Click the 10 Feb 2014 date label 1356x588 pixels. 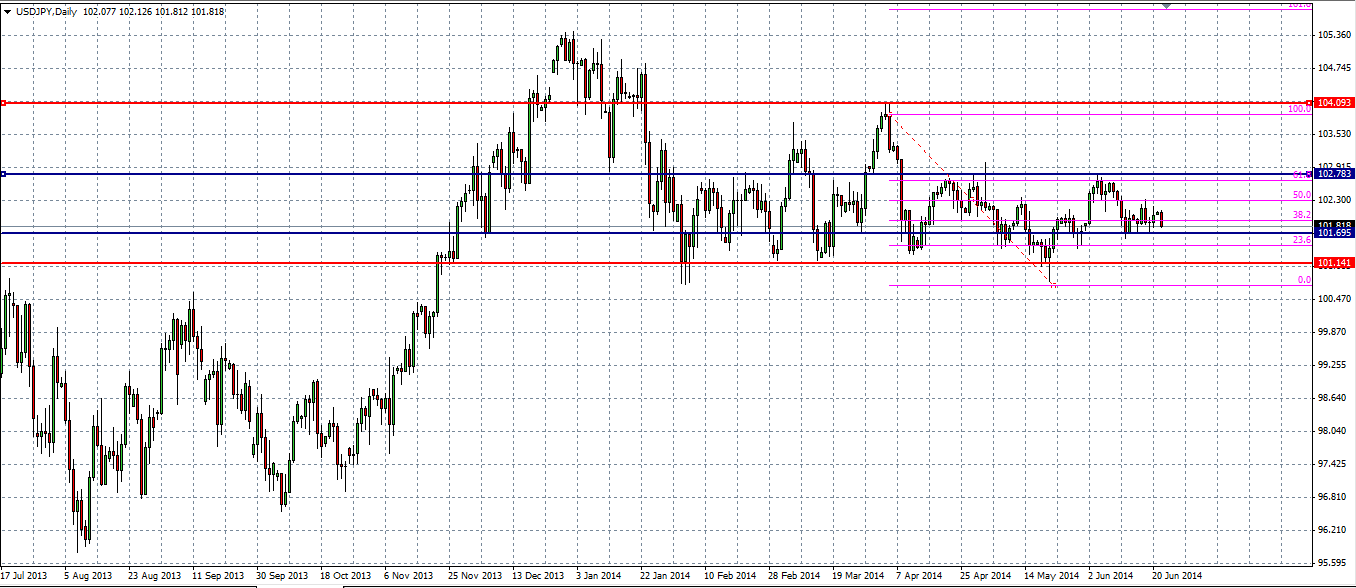click(729, 577)
